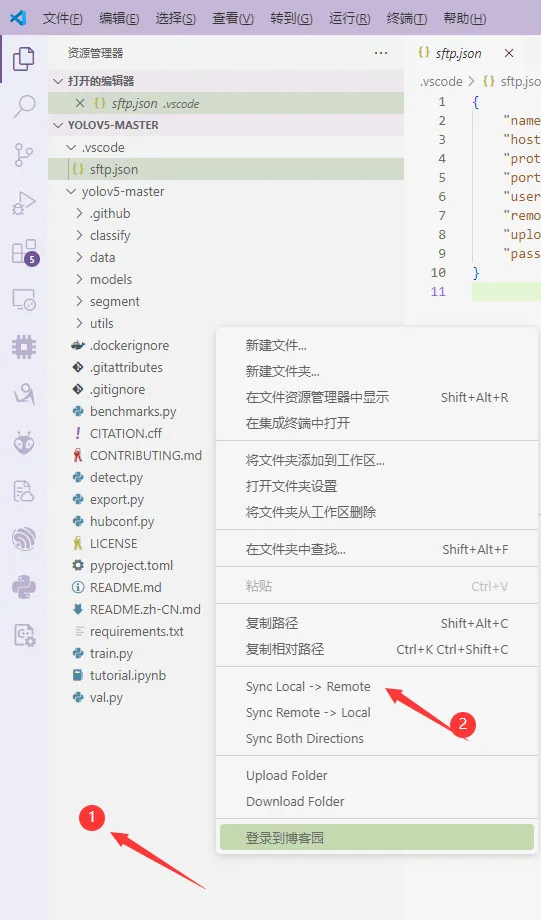Open the Python sidebar icon
The width and height of the screenshot is (541, 920).
tap(24, 586)
